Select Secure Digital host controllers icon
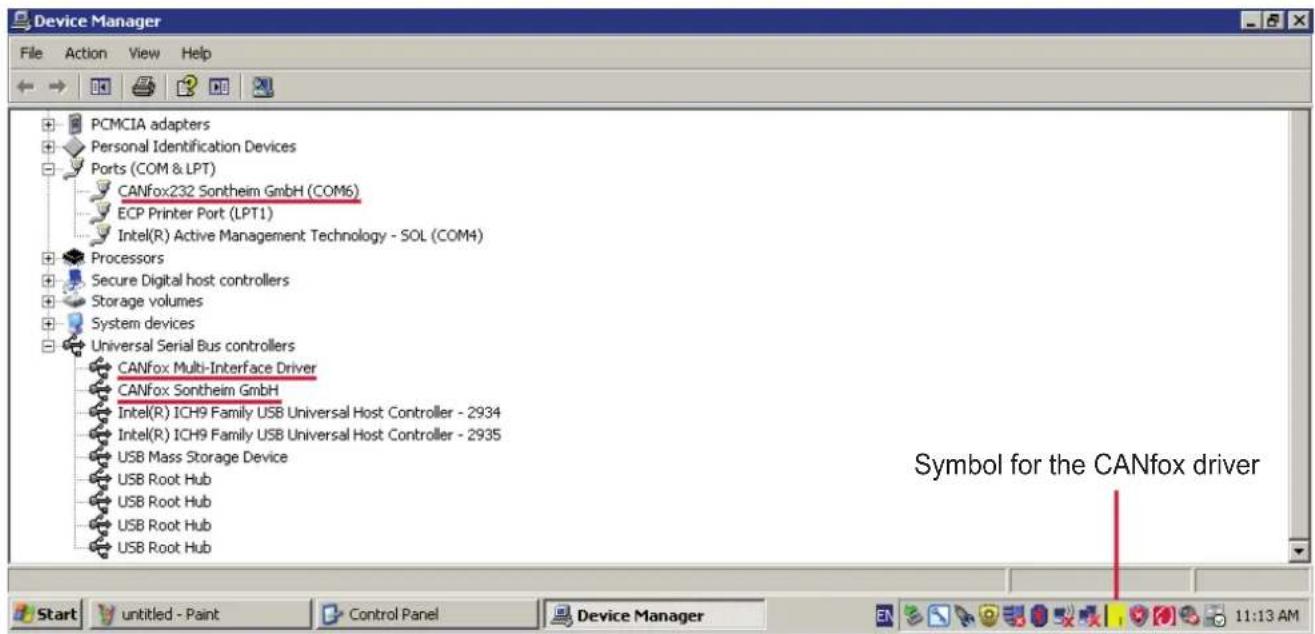The height and width of the screenshot is (634, 1315). point(74,279)
